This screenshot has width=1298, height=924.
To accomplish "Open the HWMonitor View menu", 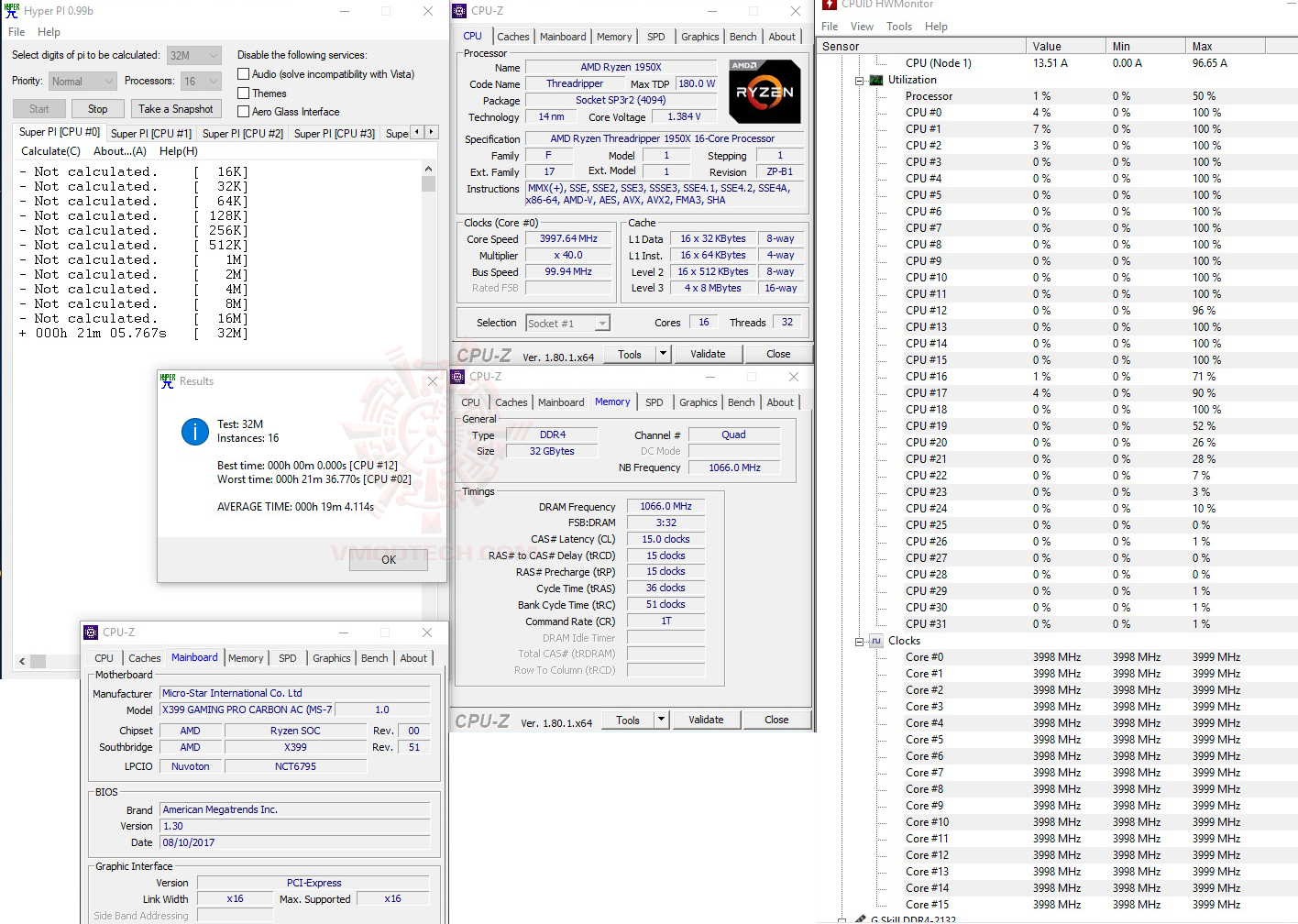I will pos(862,27).
